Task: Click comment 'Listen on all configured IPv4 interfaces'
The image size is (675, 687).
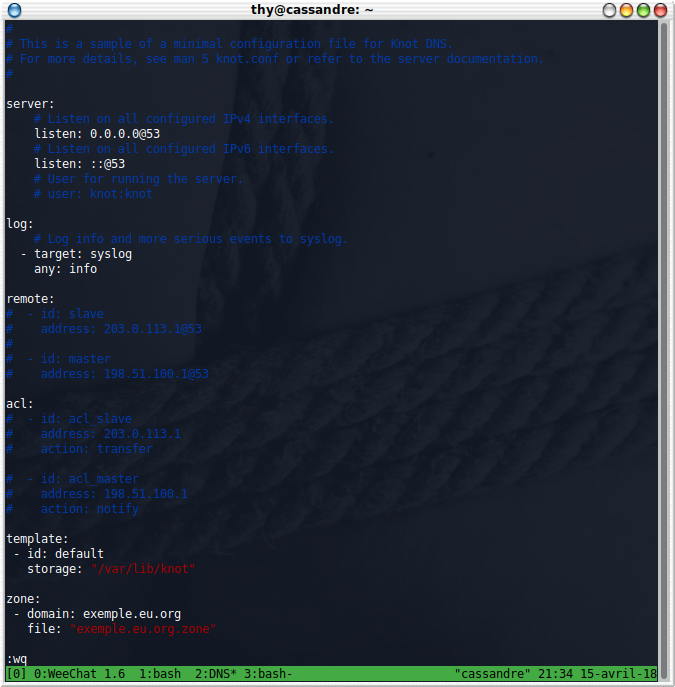Action: pyautogui.click(x=184, y=119)
